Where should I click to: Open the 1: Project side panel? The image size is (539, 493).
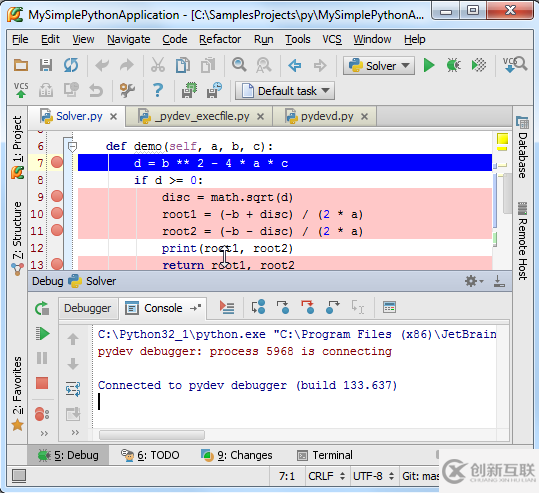coord(17,147)
